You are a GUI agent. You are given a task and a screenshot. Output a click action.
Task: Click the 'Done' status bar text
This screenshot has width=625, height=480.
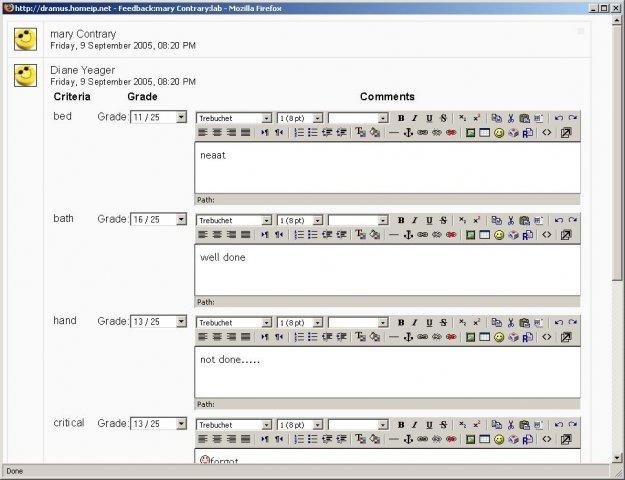click(15, 471)
